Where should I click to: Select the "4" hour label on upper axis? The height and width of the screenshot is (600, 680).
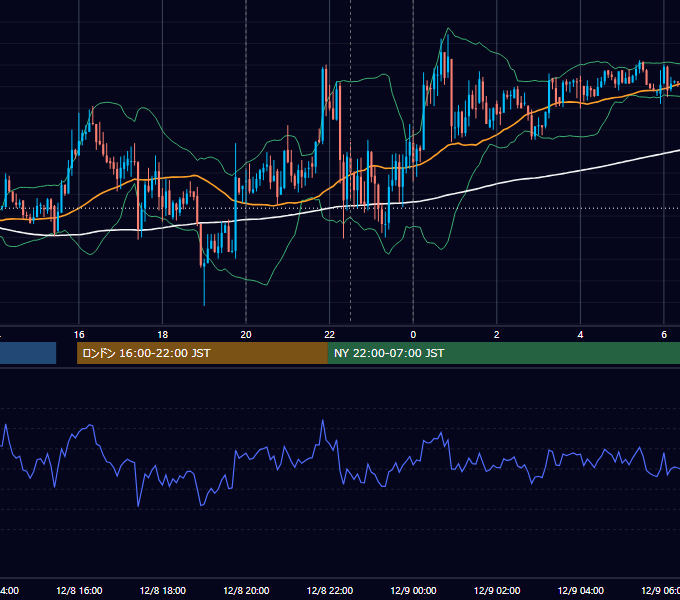tap(580, 335)
